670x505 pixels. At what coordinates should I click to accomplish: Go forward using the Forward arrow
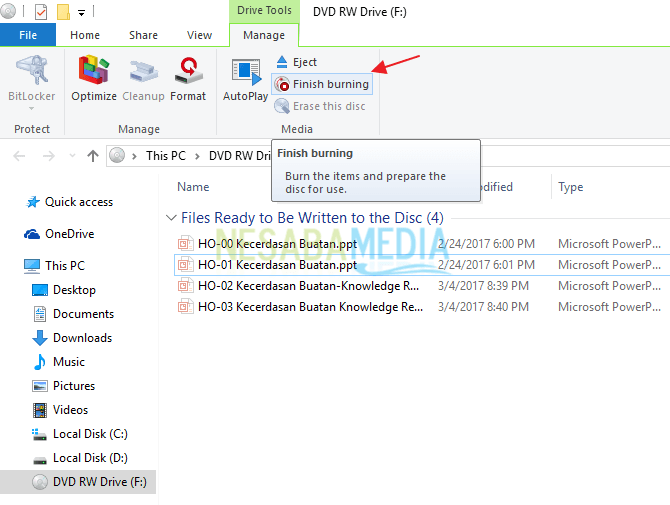point(49,156)
